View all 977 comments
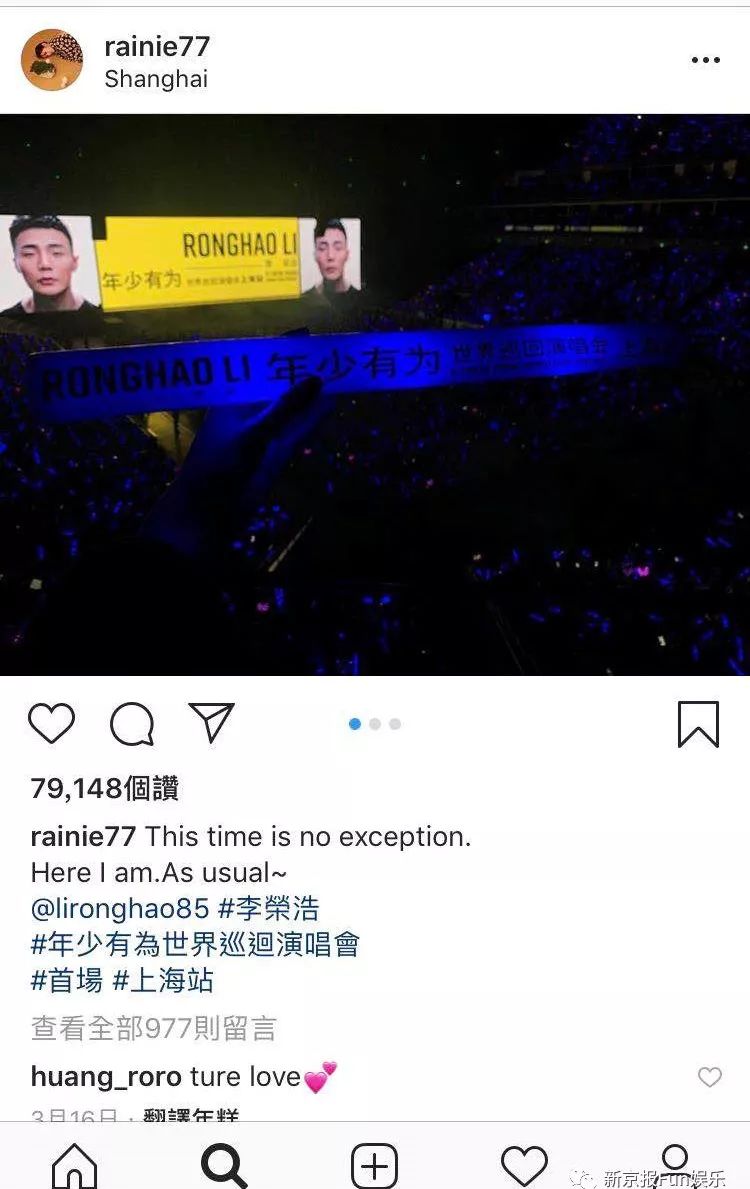This screenshot has height=1189, width=750. [154, 1028]
